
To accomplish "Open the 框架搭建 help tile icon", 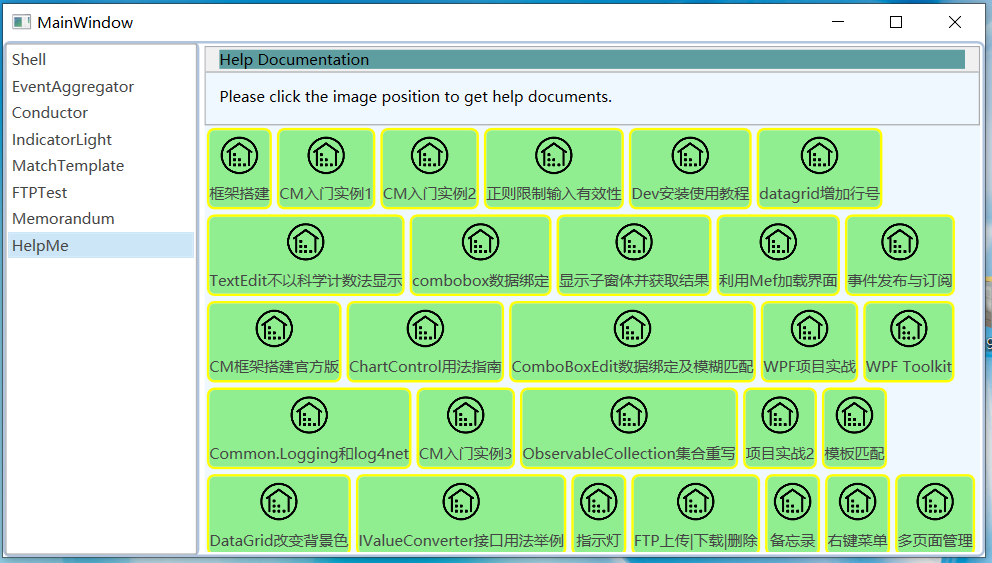I will point(239,156).
